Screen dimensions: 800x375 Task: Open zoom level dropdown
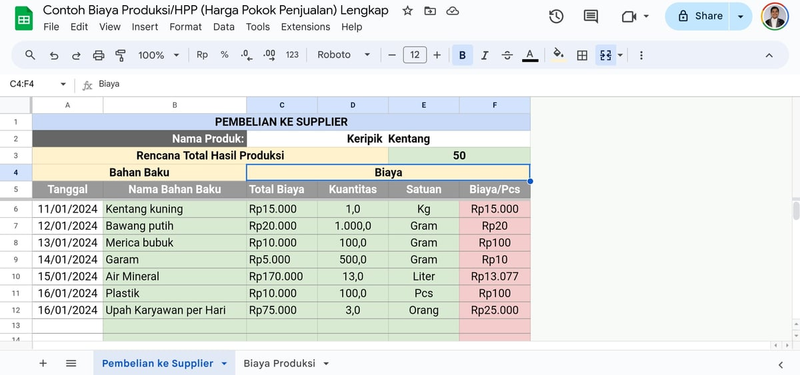point(159,55)
